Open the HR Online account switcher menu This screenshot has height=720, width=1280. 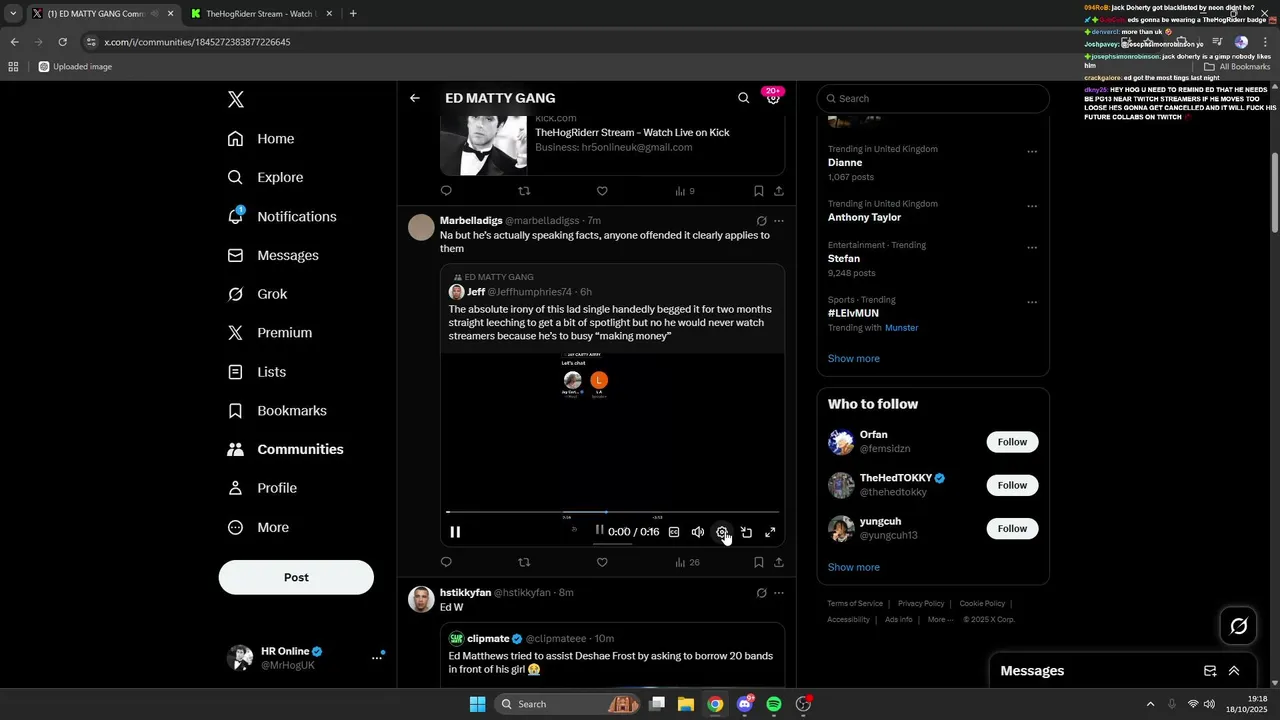[x=377, y=657]
